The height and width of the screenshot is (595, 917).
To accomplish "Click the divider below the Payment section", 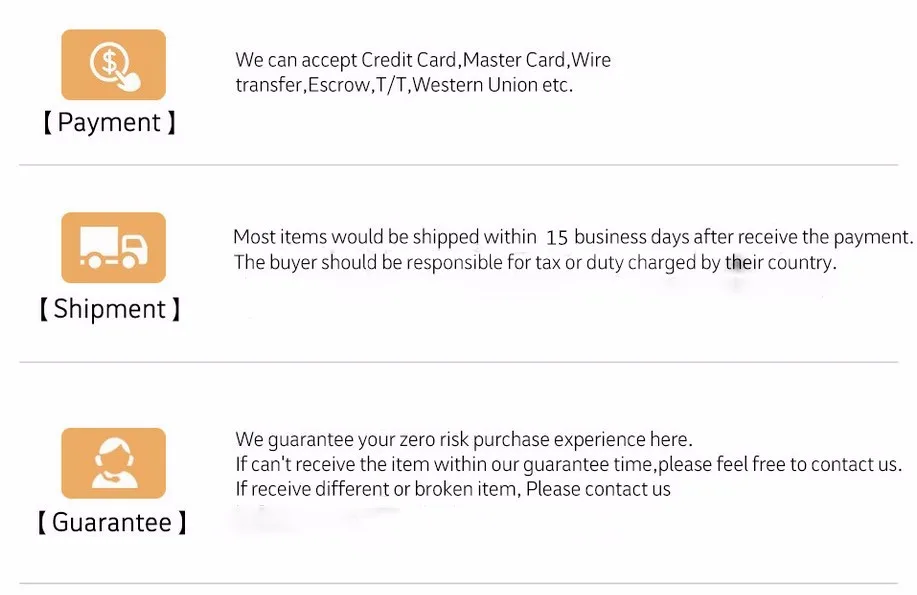I will [x=458, y=165].
